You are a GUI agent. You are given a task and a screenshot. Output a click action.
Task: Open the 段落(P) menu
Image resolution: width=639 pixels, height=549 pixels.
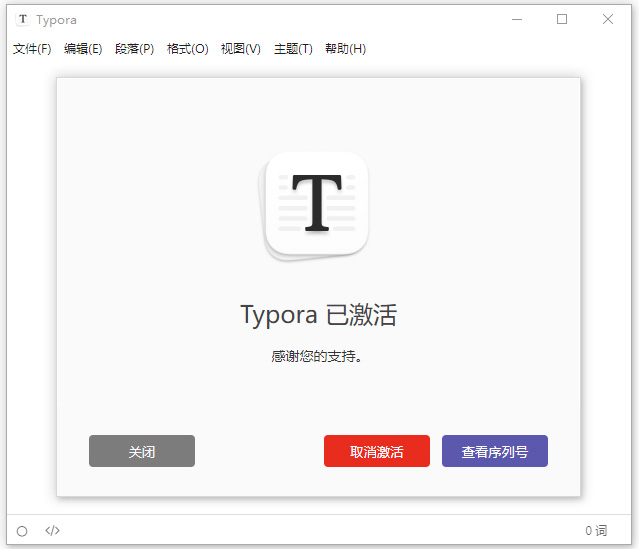point(134,49)
